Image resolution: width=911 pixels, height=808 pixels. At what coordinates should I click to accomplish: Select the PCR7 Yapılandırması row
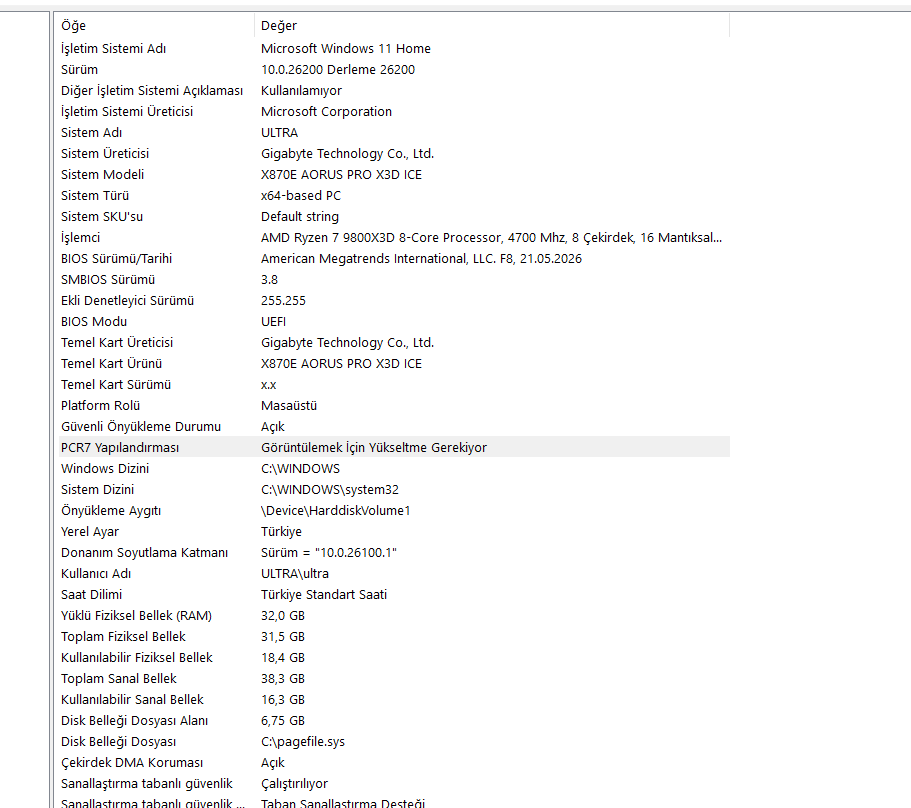[x=394, y=447]
